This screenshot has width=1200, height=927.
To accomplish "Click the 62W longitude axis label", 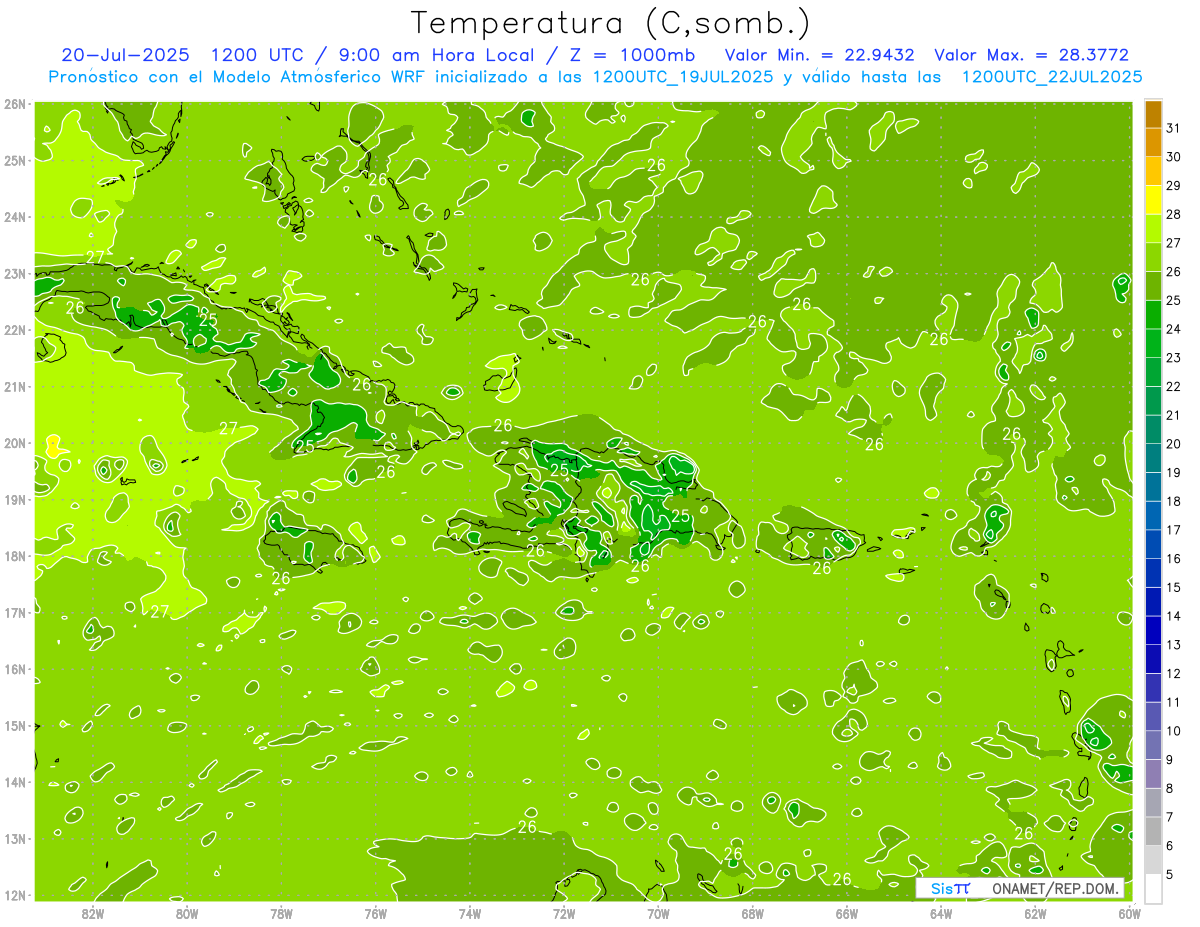I will click(1035, 913).
